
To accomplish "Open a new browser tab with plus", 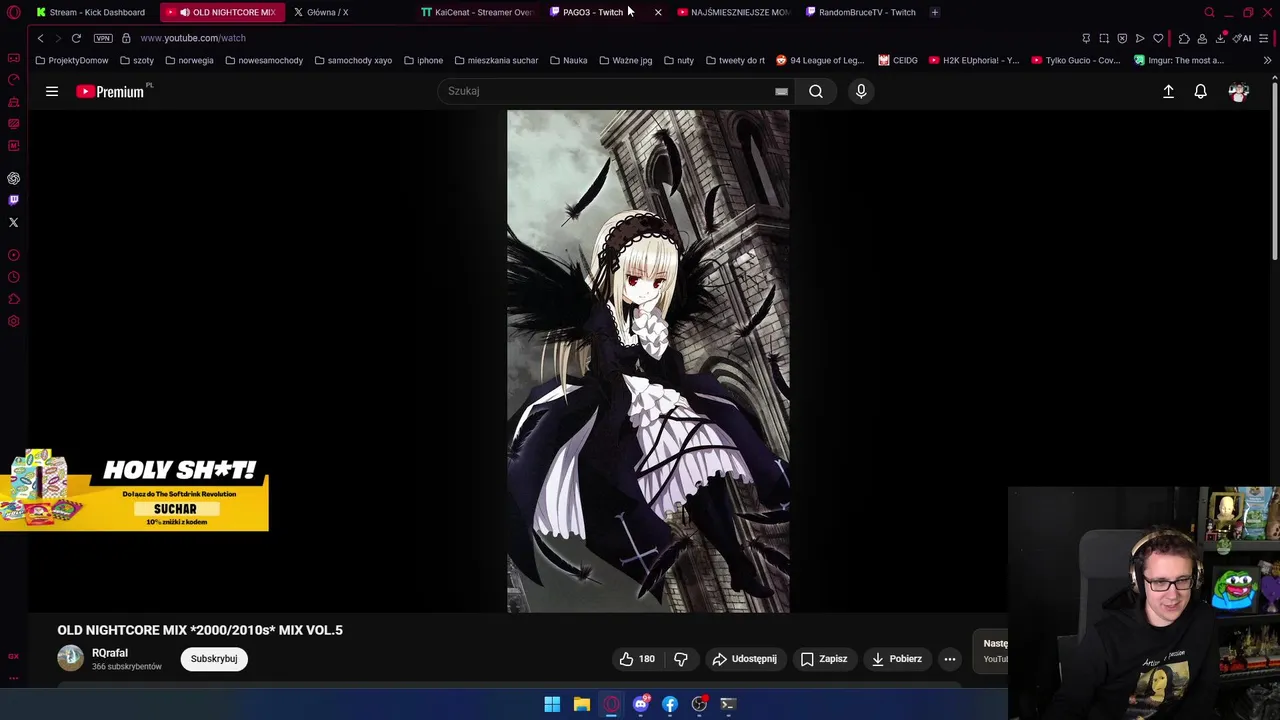I will [x=934, y=12].
